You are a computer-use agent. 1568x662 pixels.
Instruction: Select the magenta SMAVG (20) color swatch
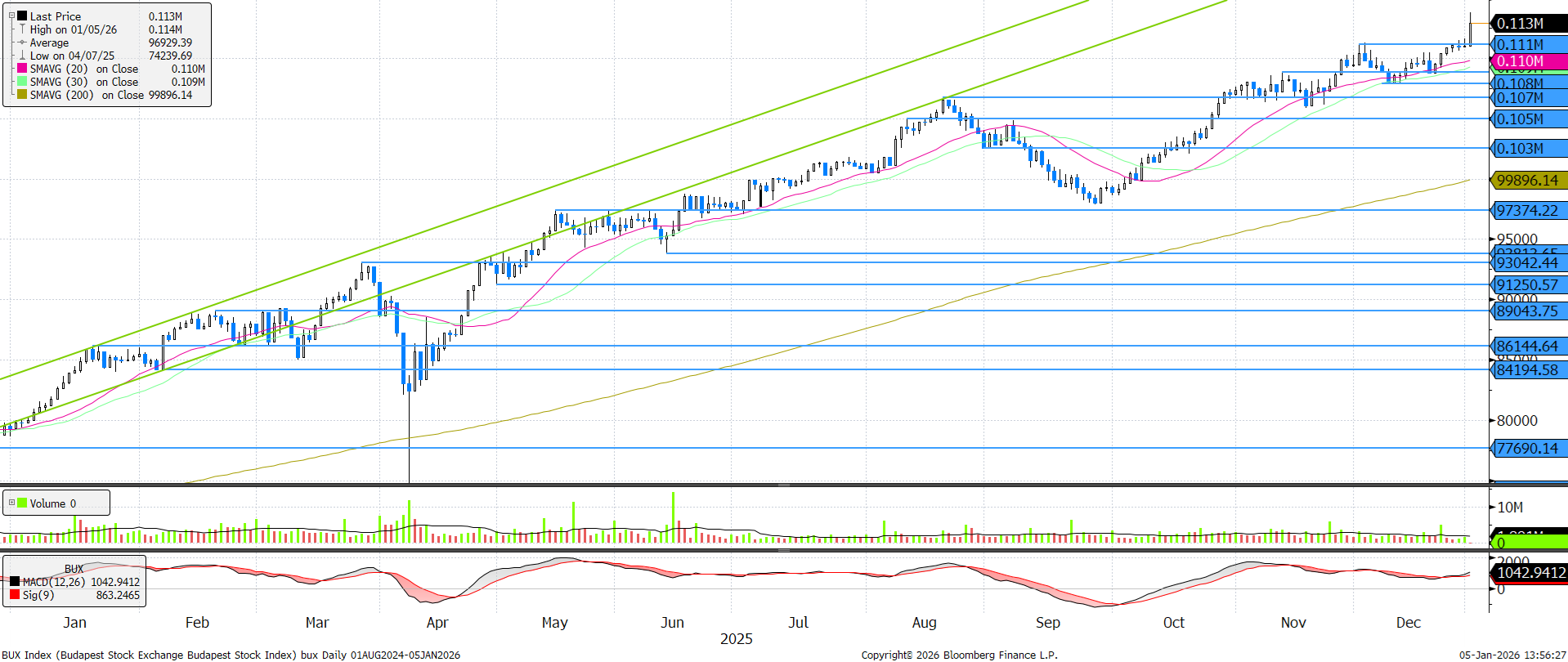click(x=22, y=69)
